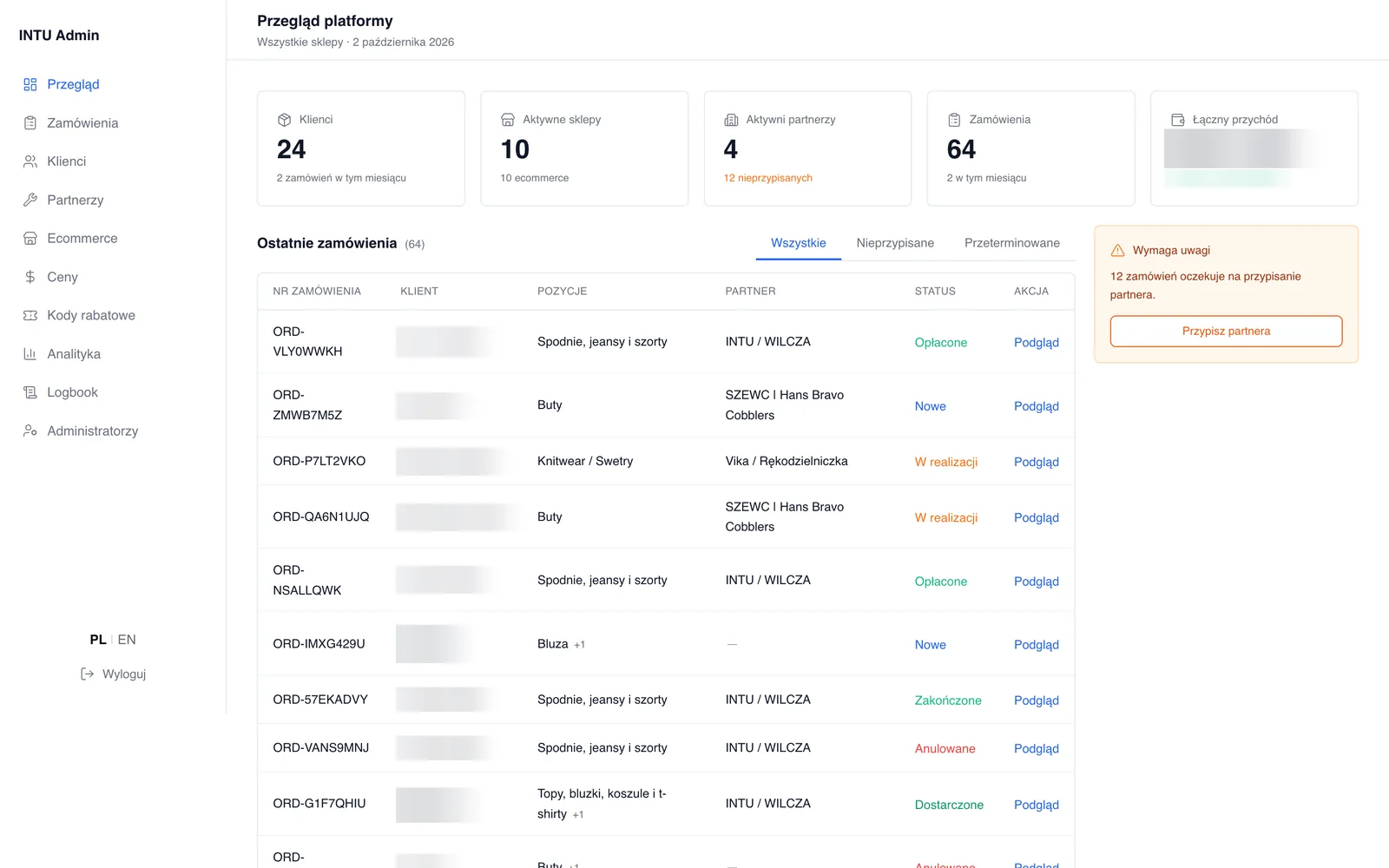The image size is (1389, 868).
Task: Open Podgląd for order ORD-P7LT2VKO
Action: 1037,462
